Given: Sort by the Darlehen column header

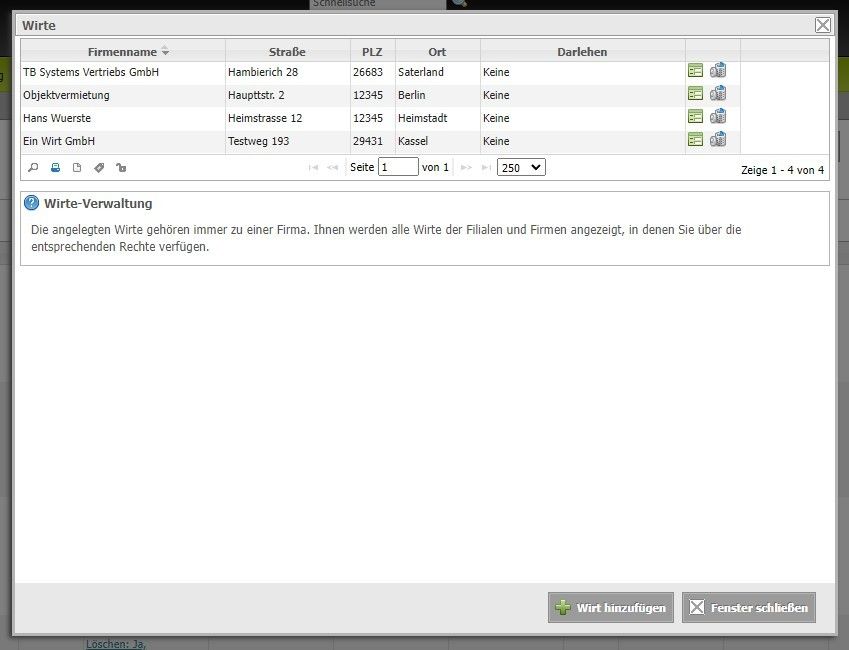Looking at the screenshot, I should [x=583, y=52].
